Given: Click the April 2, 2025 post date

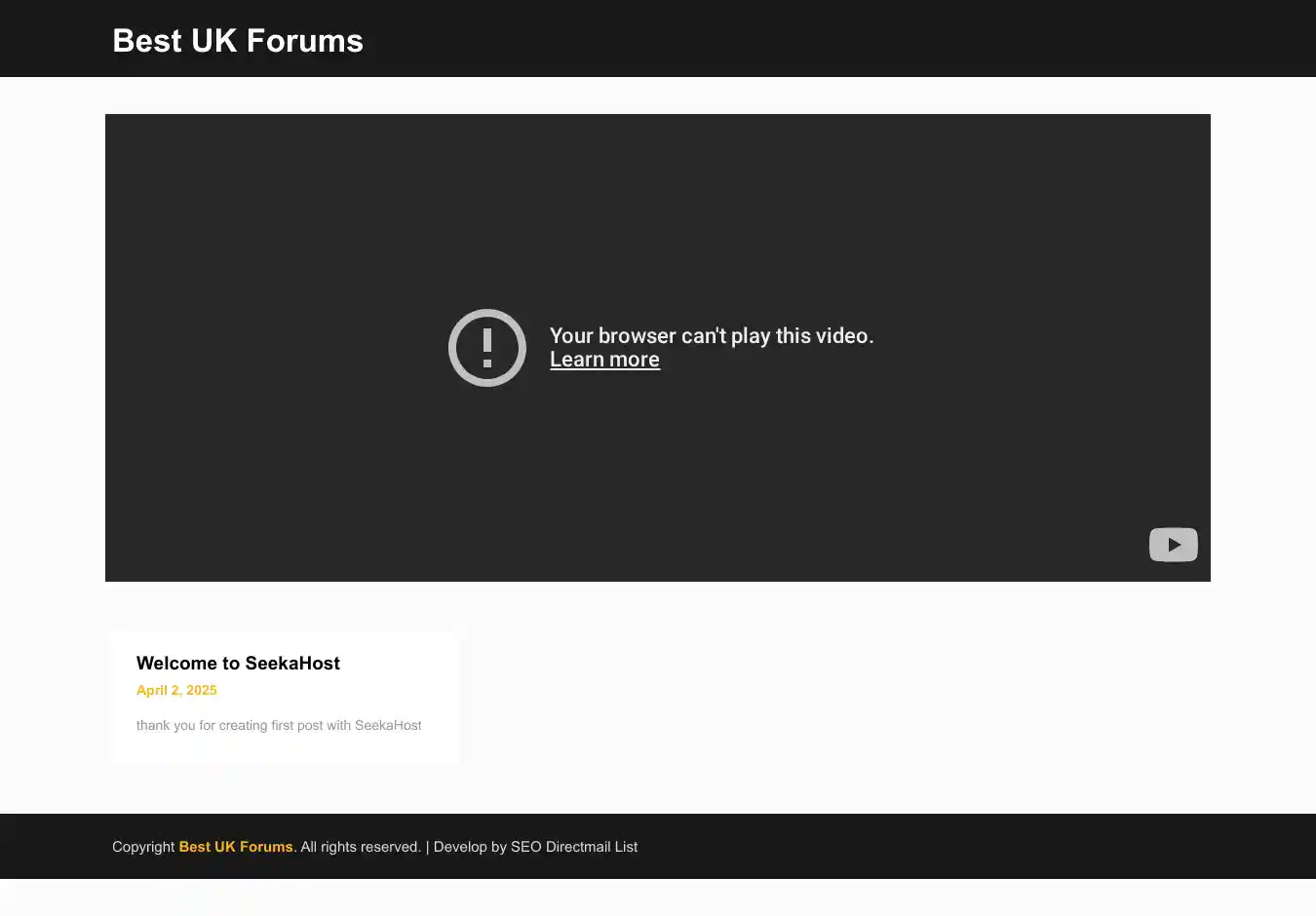Looking at the screenshot, I should tap(176, 690).
